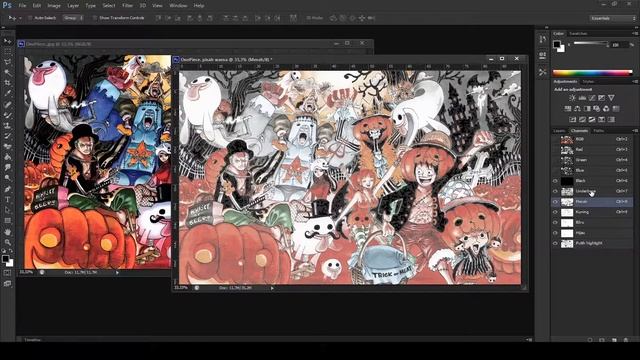Select the Rectangle shape tool

click(7, 221)
